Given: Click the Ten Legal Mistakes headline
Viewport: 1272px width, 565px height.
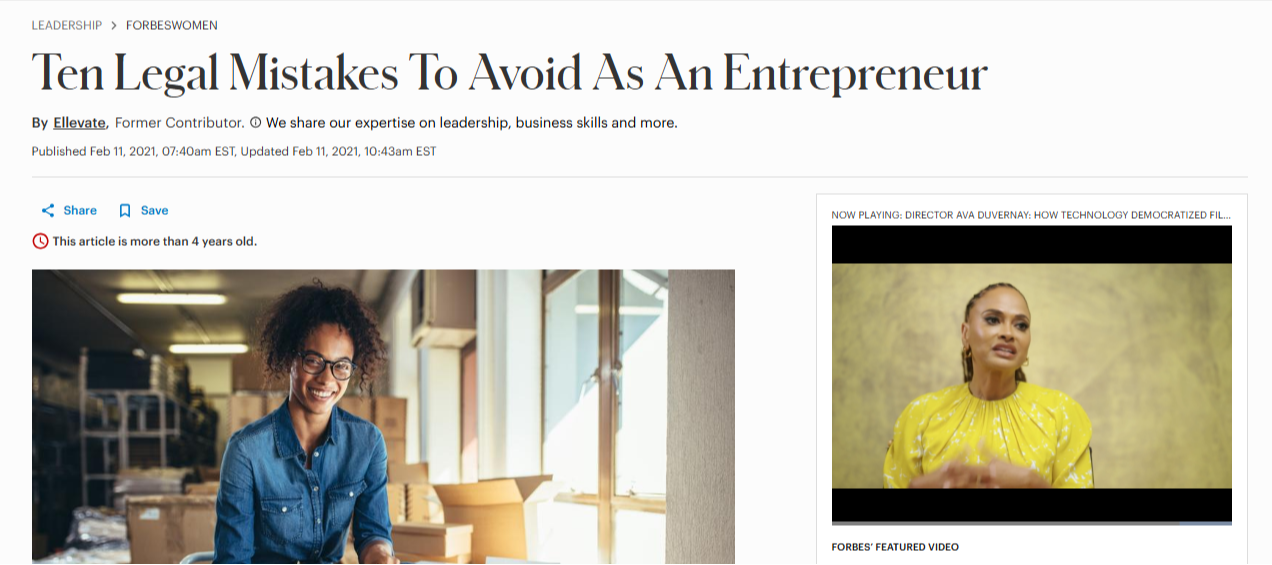Looking at the screenshot, I should coord(510,73).
